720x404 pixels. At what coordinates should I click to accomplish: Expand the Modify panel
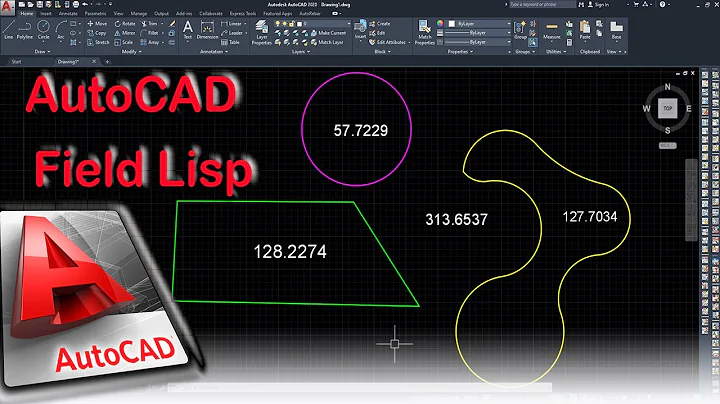click(x=131, y=52)
